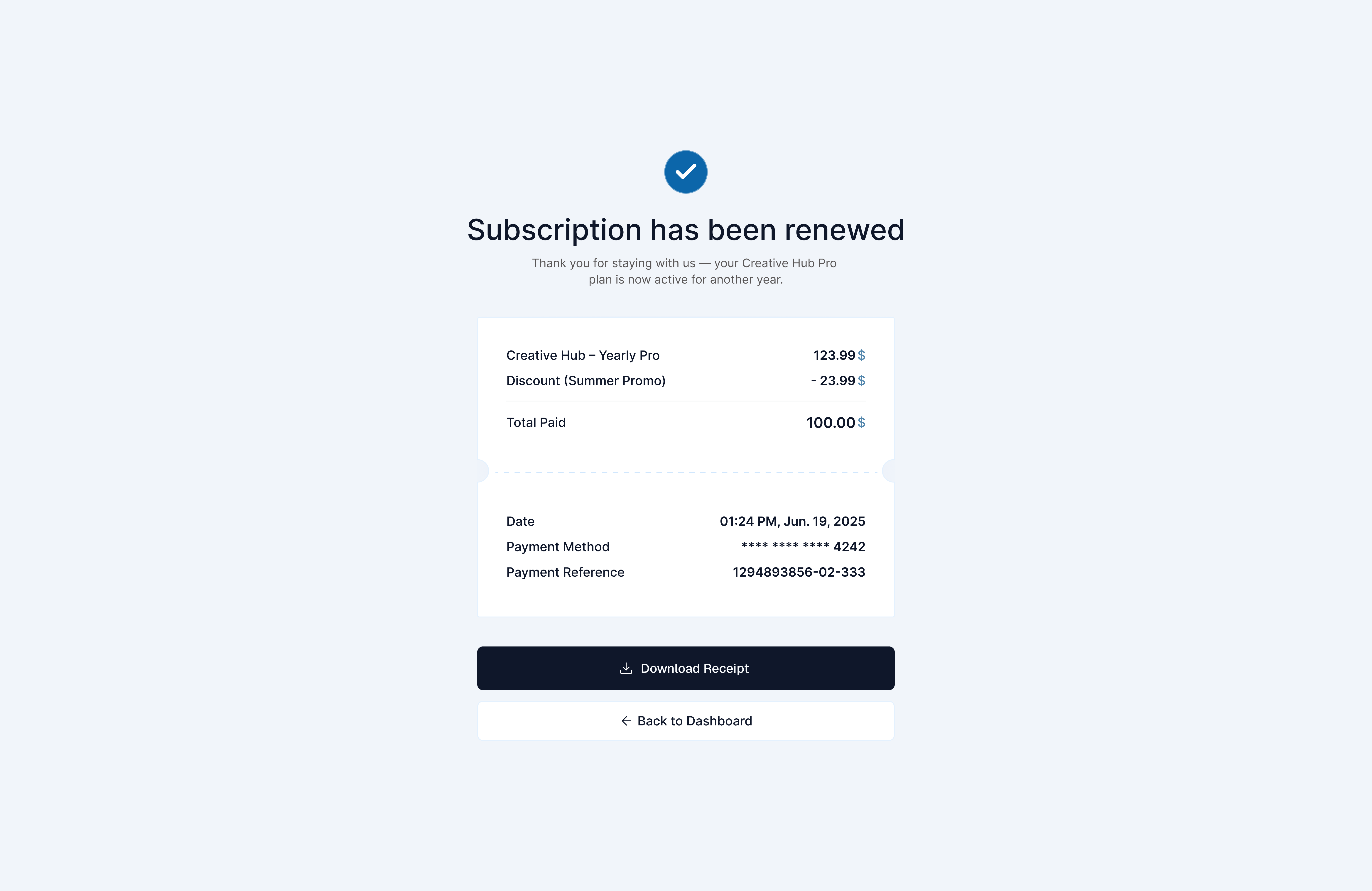The height and width of the screenshot is (891, 1372).
Task: Click the payment reference 1294893856-02-333
Action: click(799, 572)
